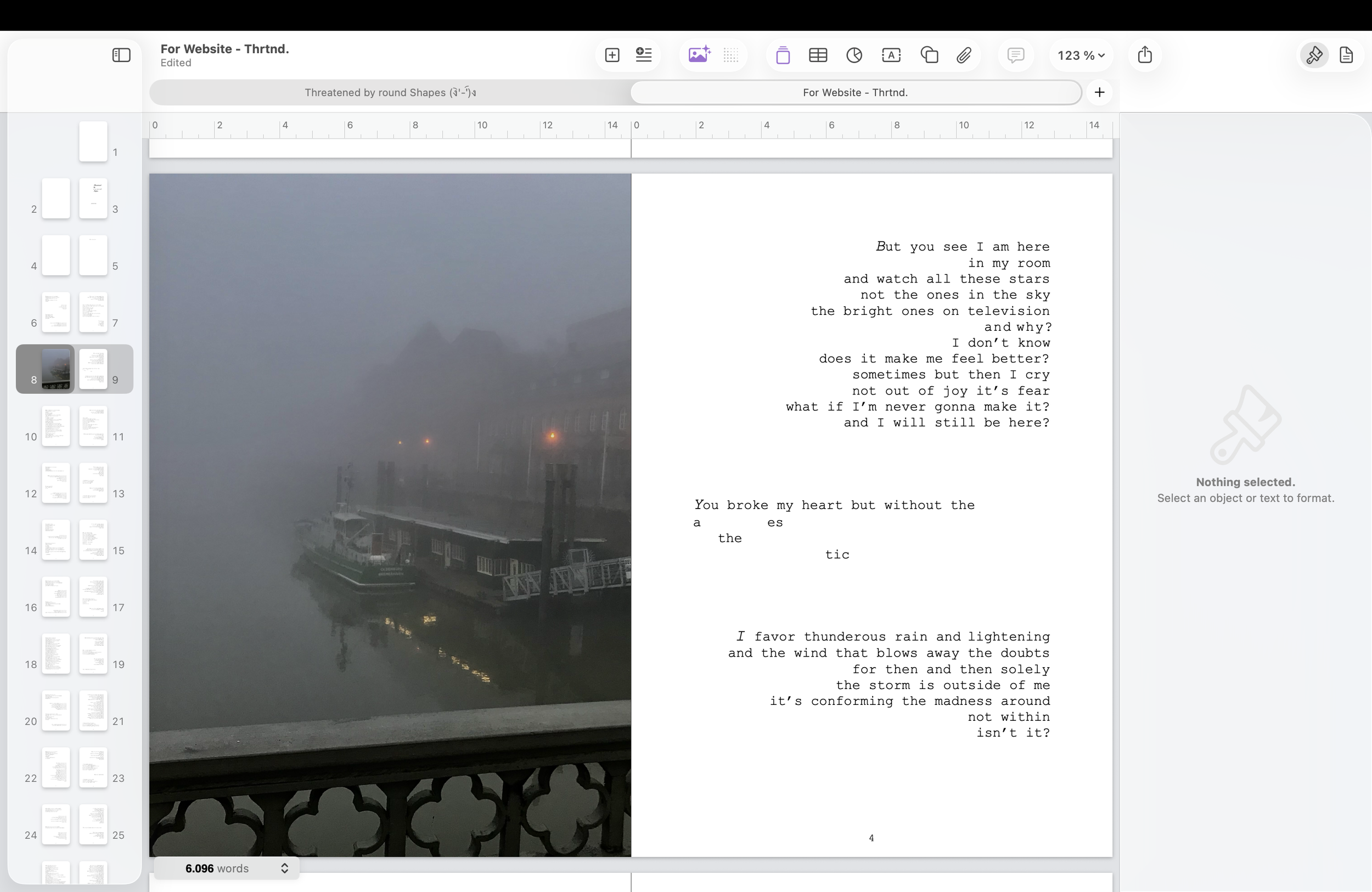Select the 'For Website - Thrtnd.' tab
The height and width of the screenshot is (892, 1372).
pyautogui.click(x=856, y=92)
